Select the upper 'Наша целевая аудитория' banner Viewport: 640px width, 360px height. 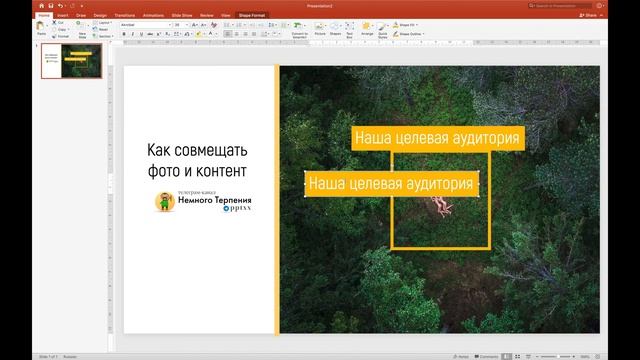(x=438, y=138)
